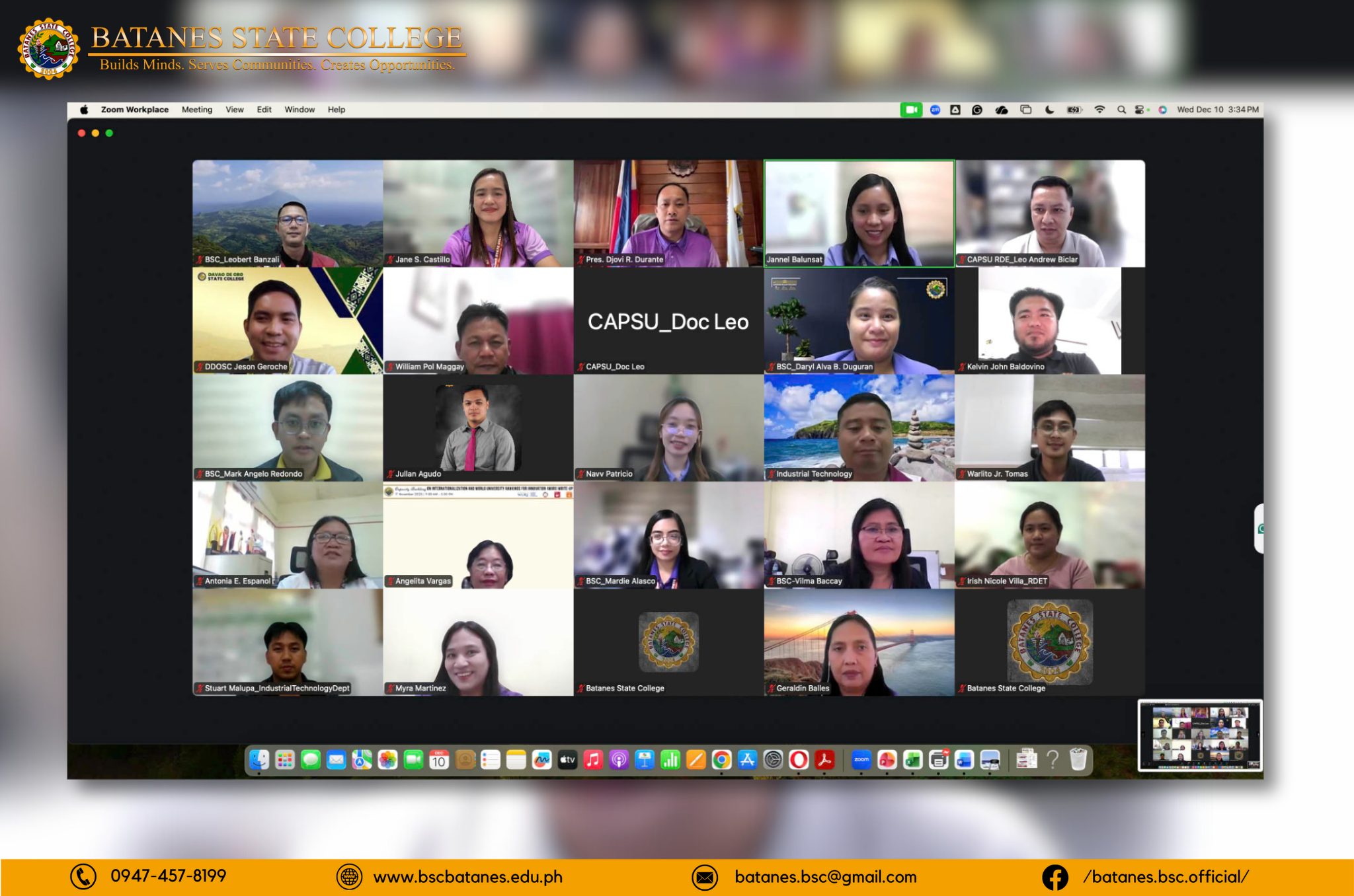Click the Window menu item

(299, 110)
